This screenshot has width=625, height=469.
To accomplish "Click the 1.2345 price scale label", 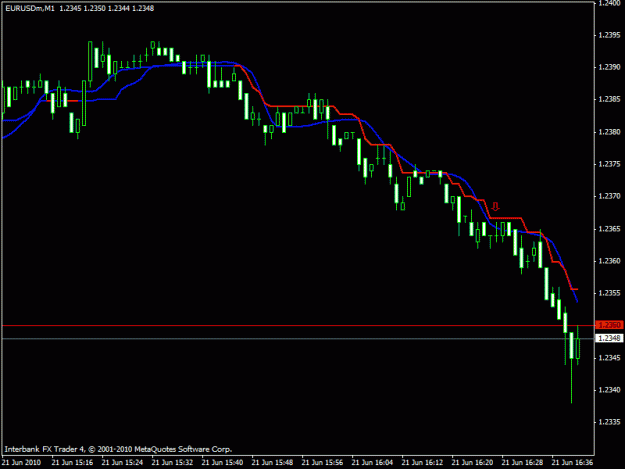I will [x=609, y=358].
